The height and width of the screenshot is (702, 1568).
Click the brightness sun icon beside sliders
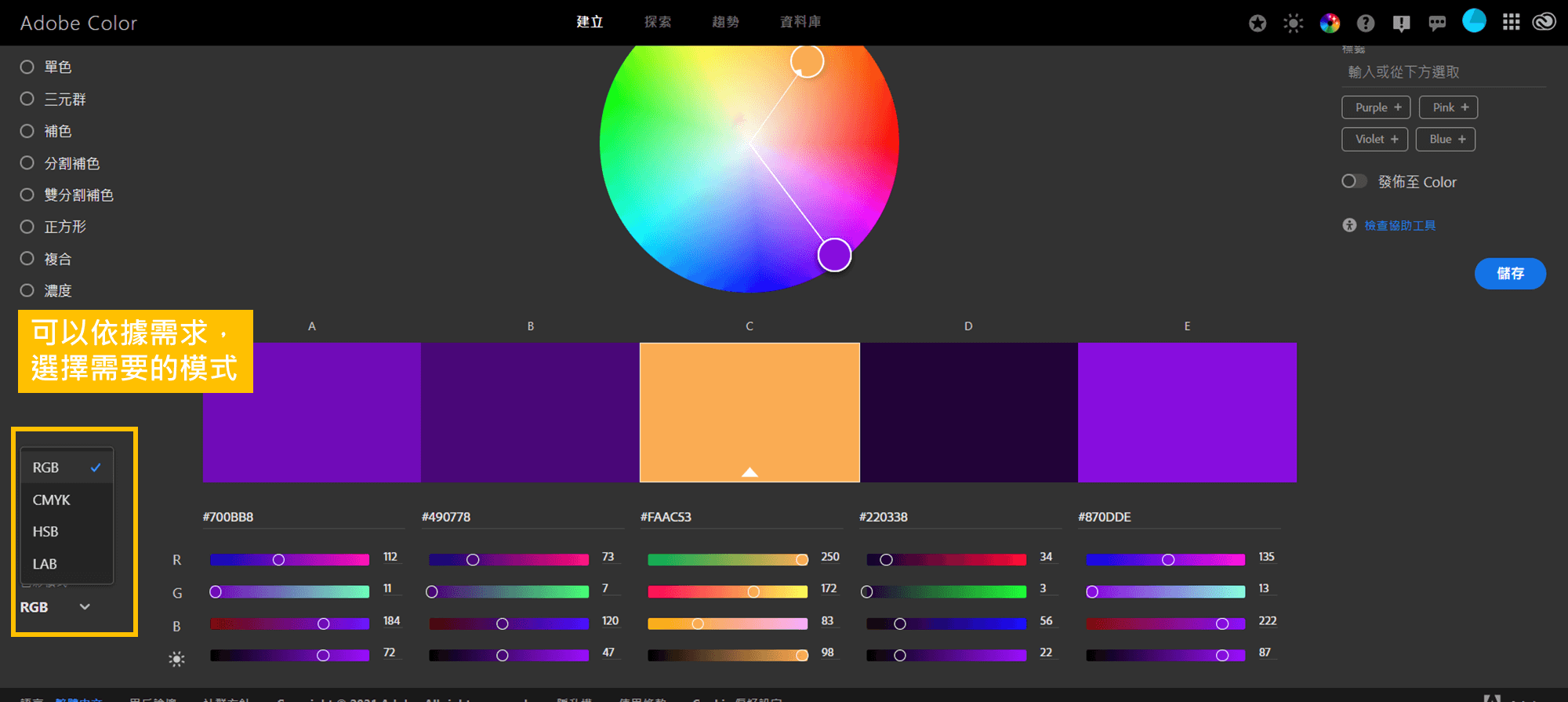click(x=176, y=659)
